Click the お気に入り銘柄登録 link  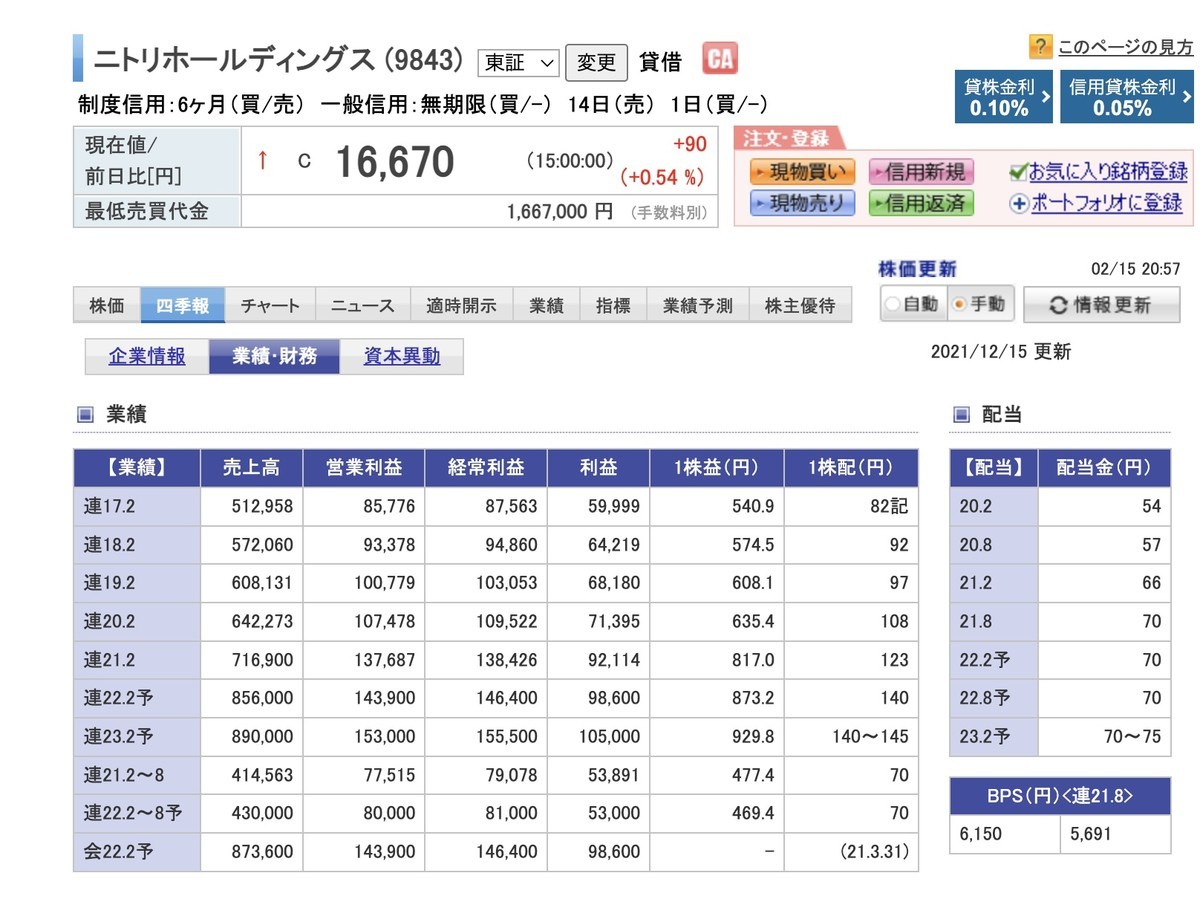pos(1108,171)
